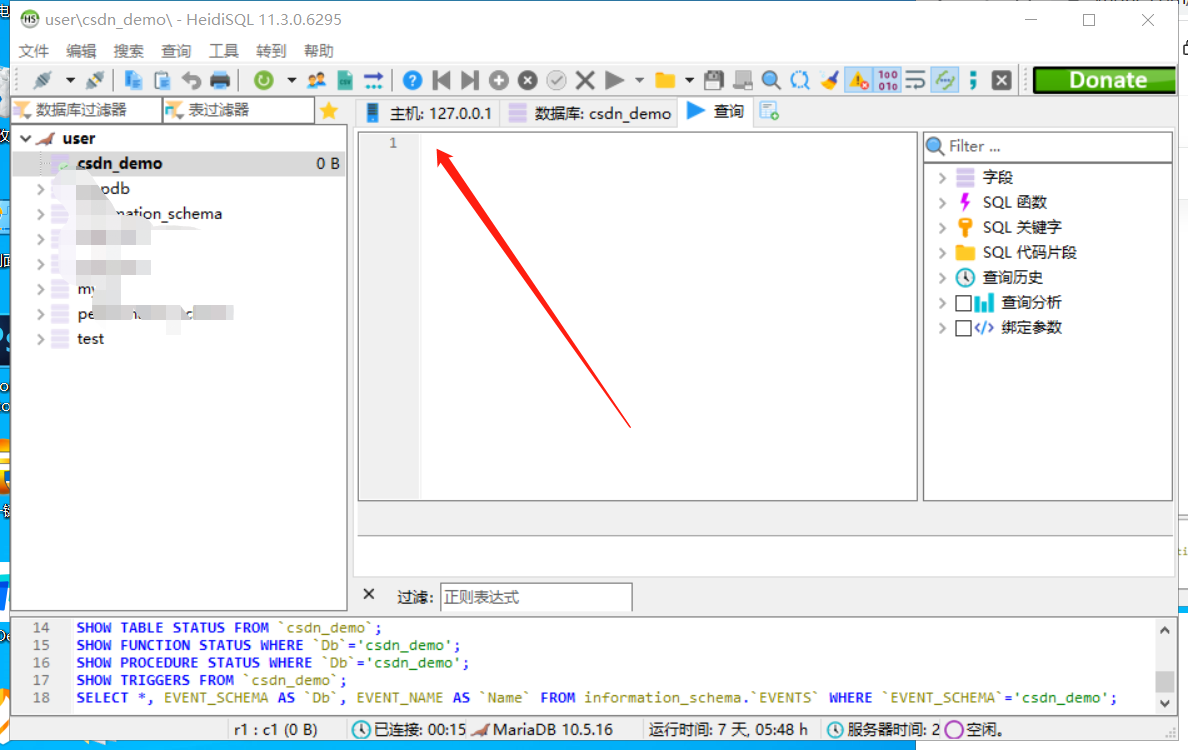Click the Replace text circular icon
The width and height of the screenshot is (1188, 750).
pyautogui.click(x=800, y=80)
